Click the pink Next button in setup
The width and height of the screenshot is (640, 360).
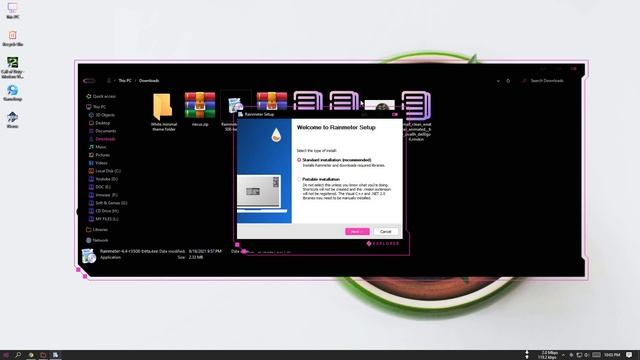357,231
